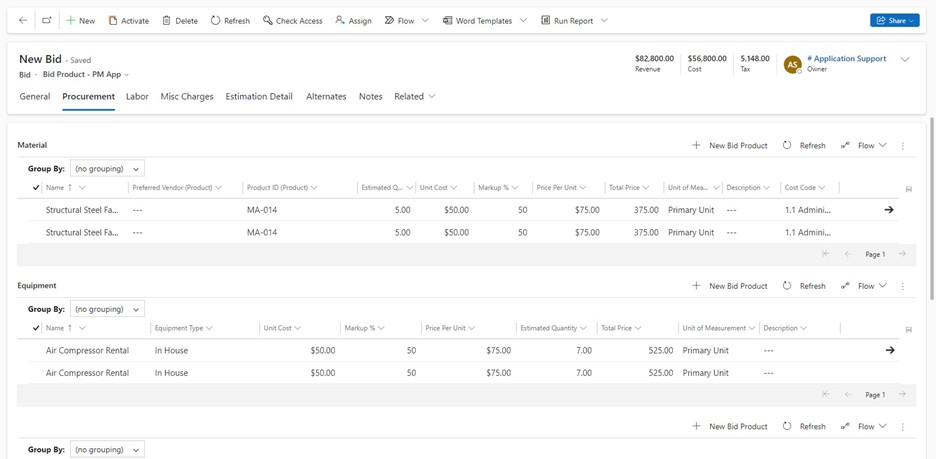
Task: Open record in new window icon
Action: pos(47,20)
